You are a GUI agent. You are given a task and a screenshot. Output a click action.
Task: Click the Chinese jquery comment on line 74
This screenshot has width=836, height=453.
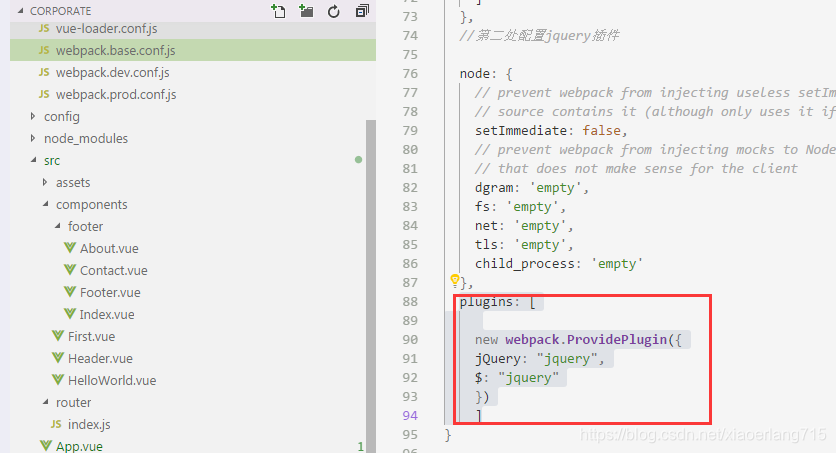click(x=539, y=36)
